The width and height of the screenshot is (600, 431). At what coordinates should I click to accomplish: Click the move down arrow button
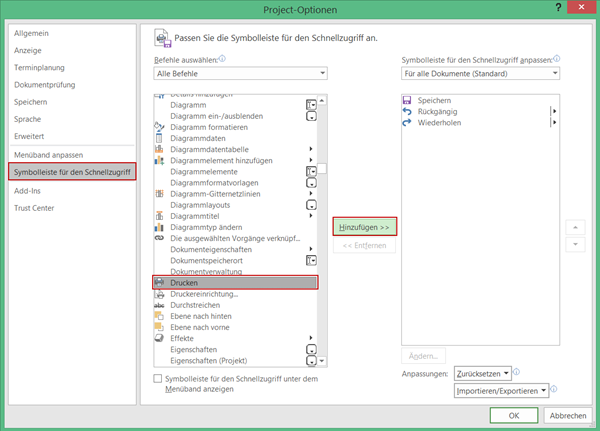575,244
